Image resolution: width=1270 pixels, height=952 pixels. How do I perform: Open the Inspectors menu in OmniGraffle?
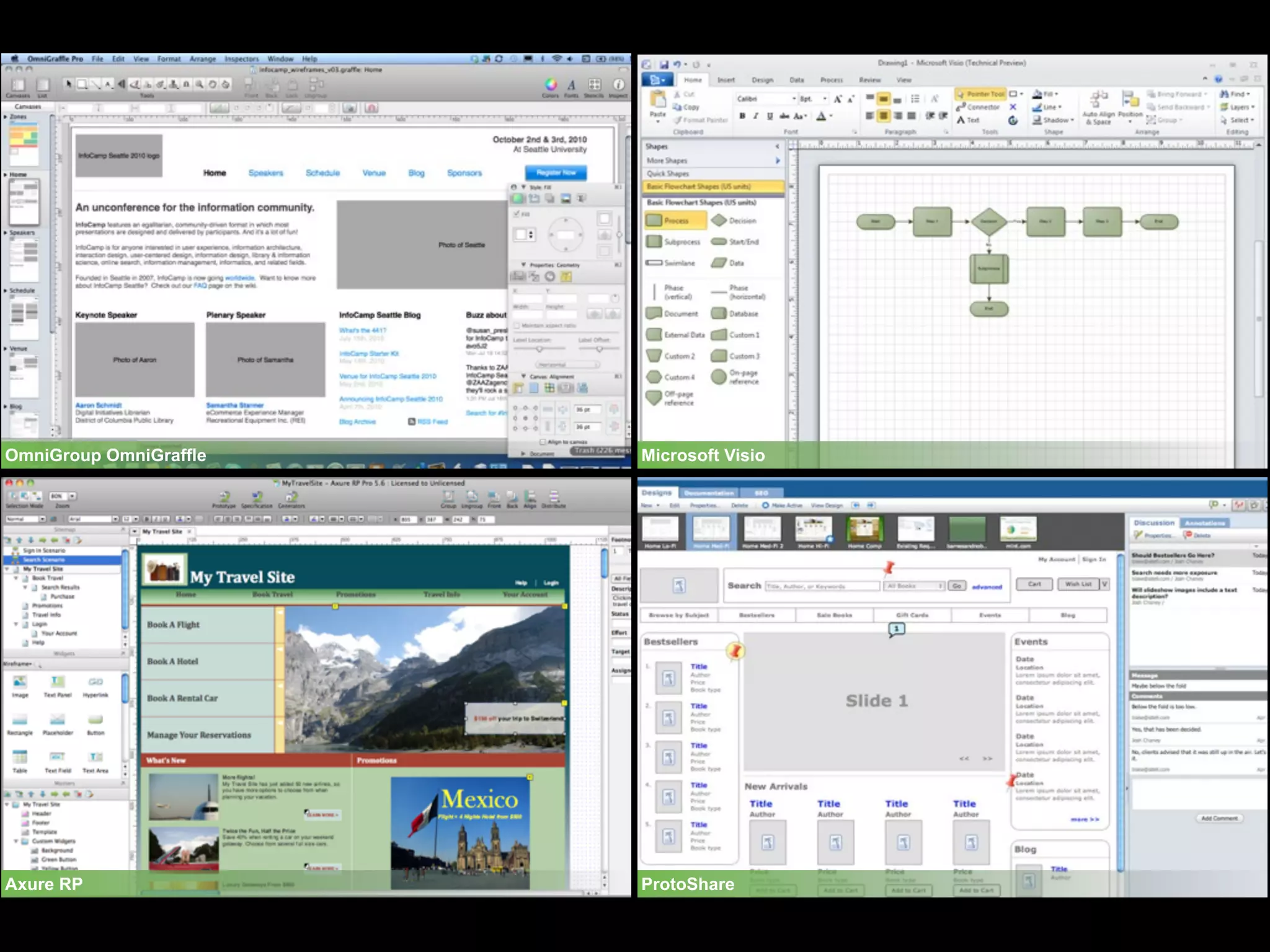[241, 59]
